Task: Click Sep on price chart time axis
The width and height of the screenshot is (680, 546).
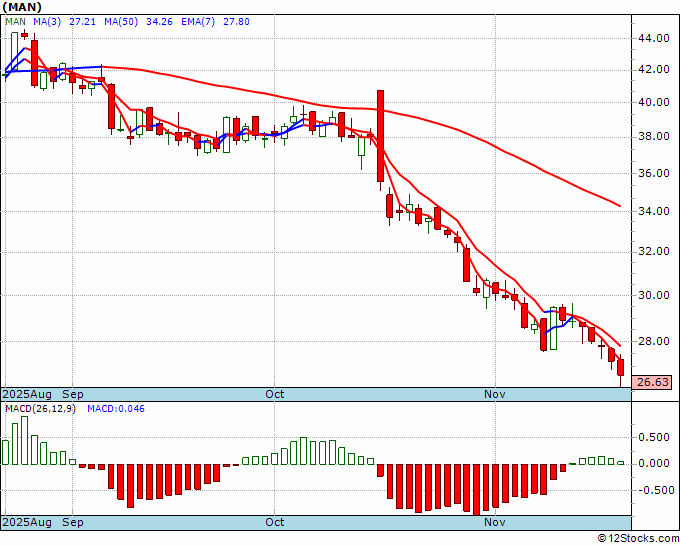Action: point(73,394)
